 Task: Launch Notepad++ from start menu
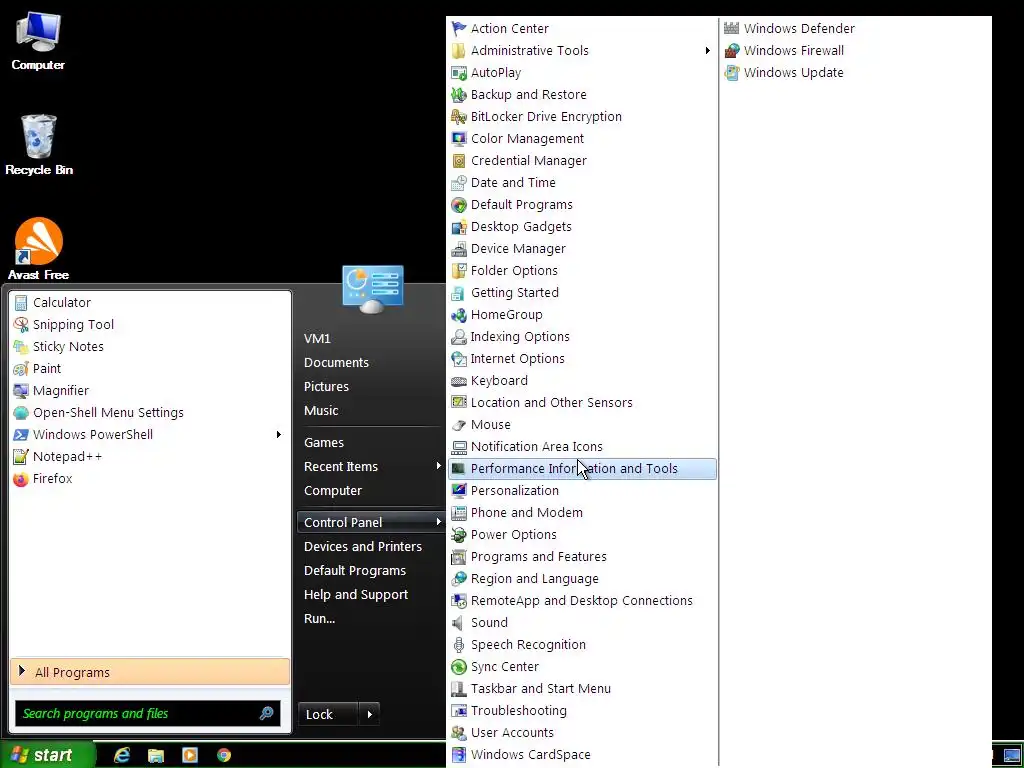coord(150,456)
